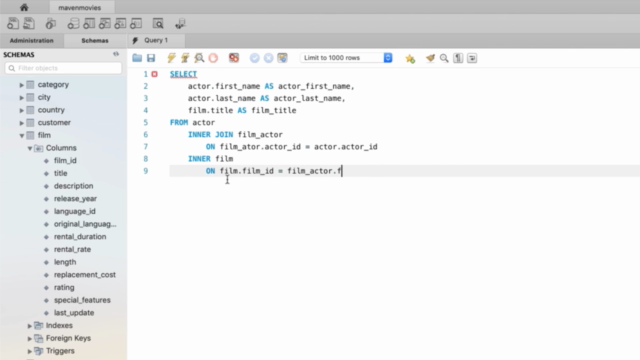
Task: Save the script to file
Action: point(151,58)
